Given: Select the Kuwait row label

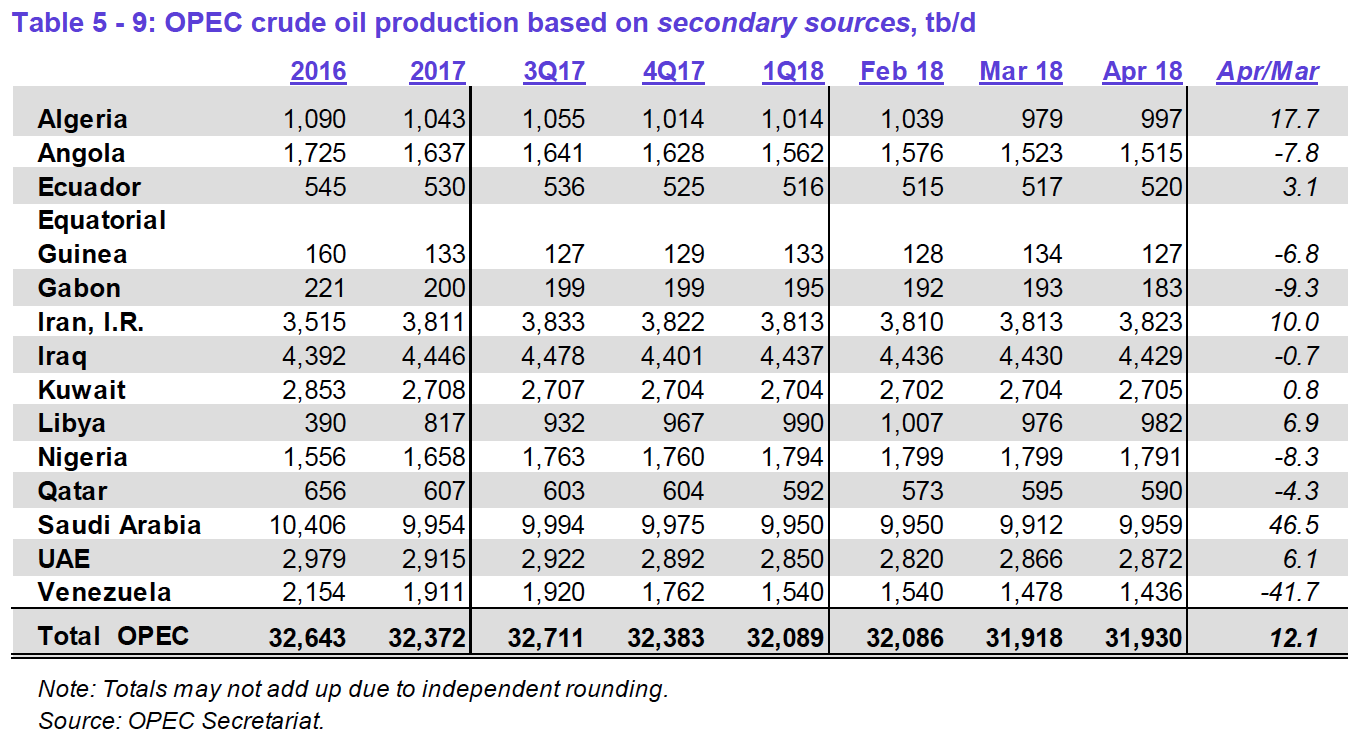Looking at the screenshot, I should click(x=82, y=389).
